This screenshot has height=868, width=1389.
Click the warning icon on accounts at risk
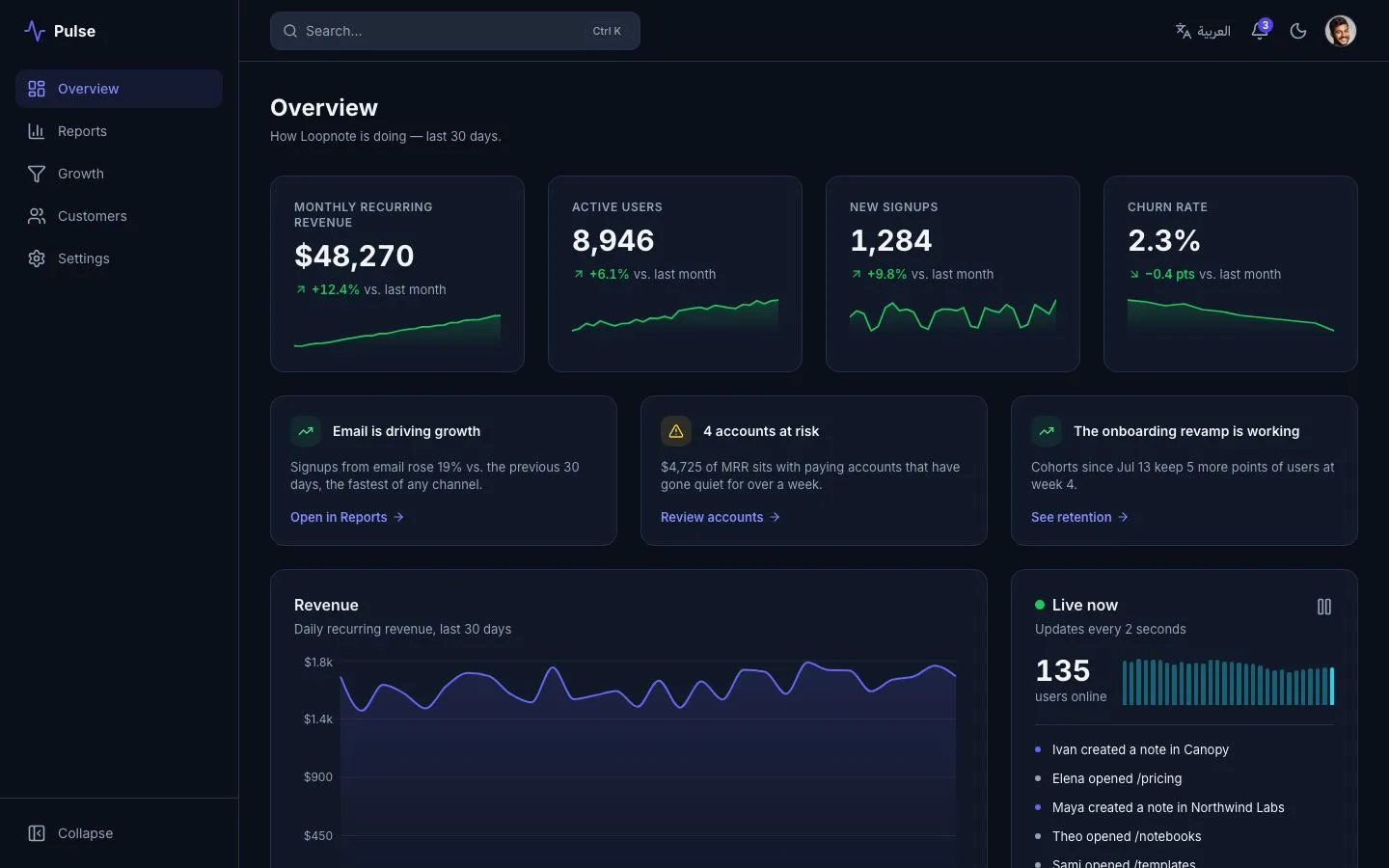676,431
